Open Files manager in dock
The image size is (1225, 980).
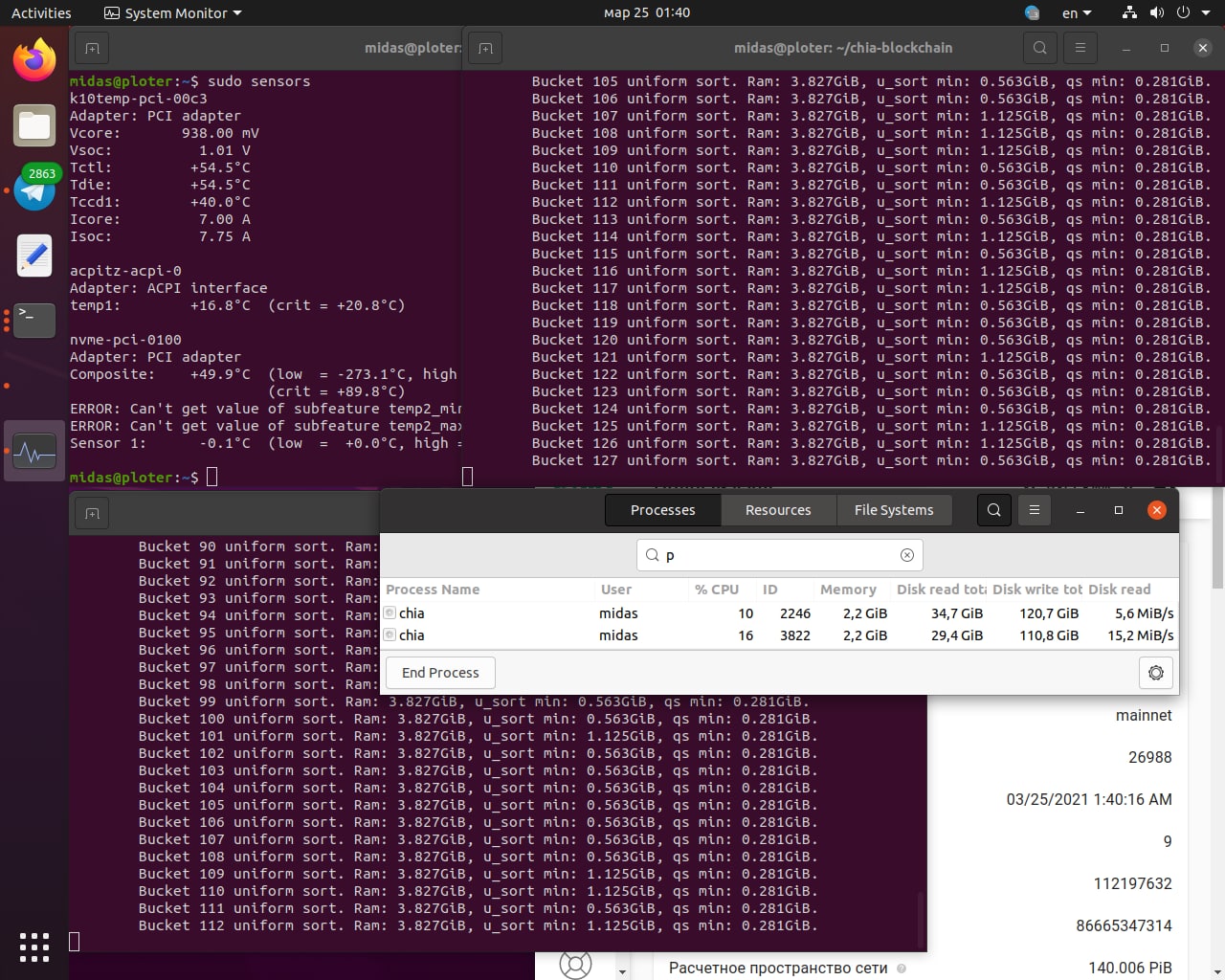[34, 125]
